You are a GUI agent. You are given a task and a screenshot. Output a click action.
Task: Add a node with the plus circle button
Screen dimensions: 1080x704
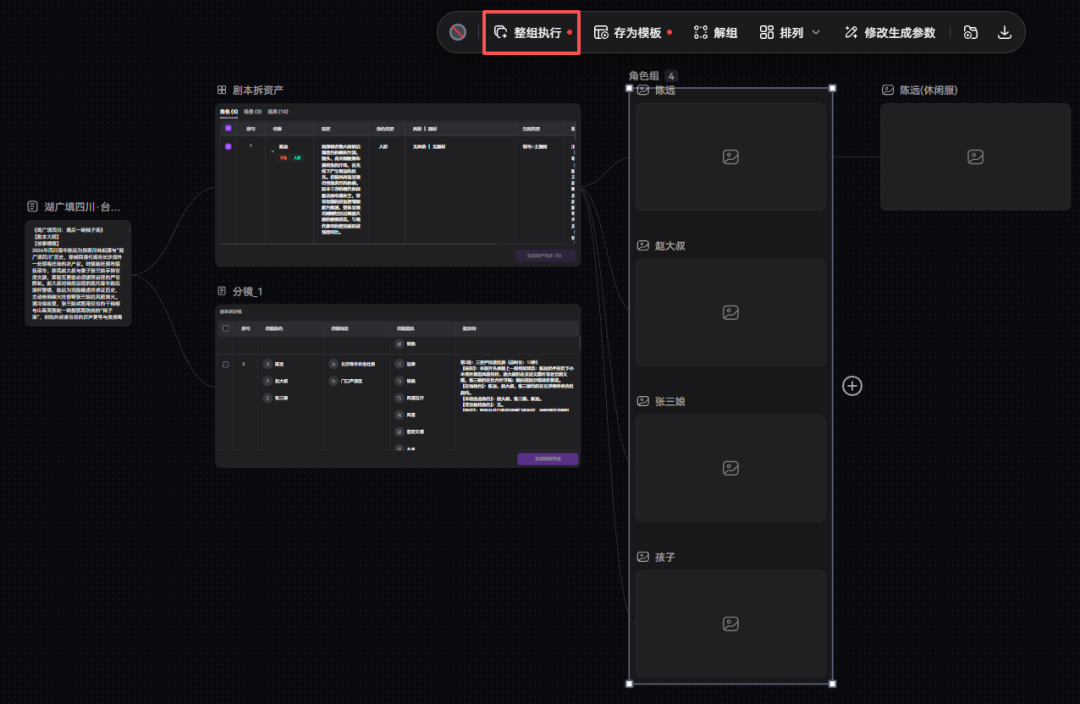852,386
